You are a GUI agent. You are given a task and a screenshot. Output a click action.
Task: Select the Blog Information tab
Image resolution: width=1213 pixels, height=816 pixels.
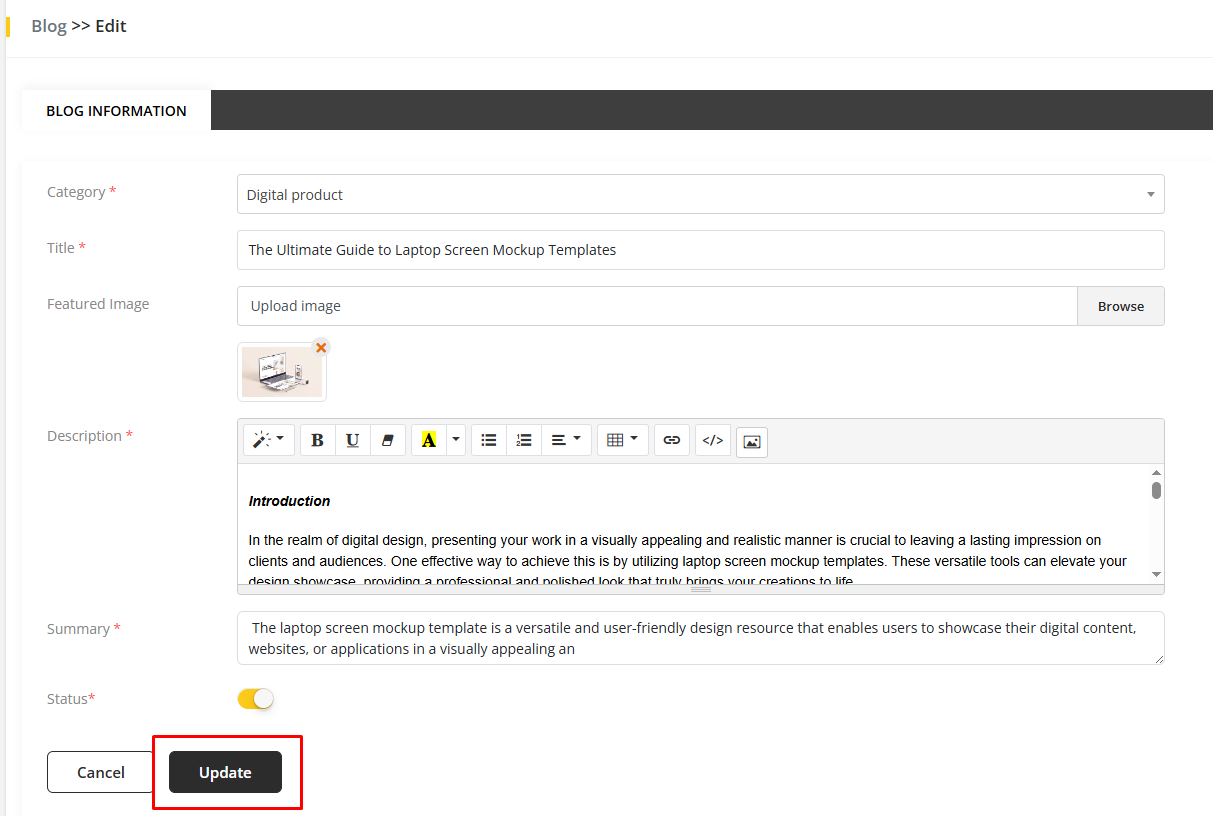(116, 111)
